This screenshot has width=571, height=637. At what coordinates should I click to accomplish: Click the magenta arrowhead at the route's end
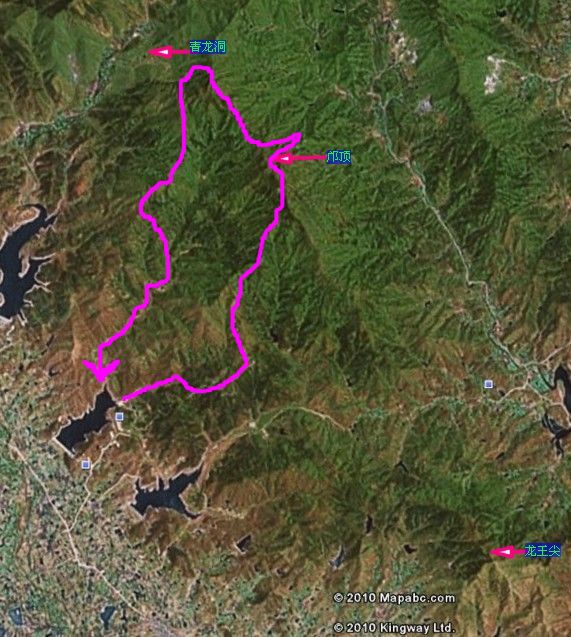[101, 369]
